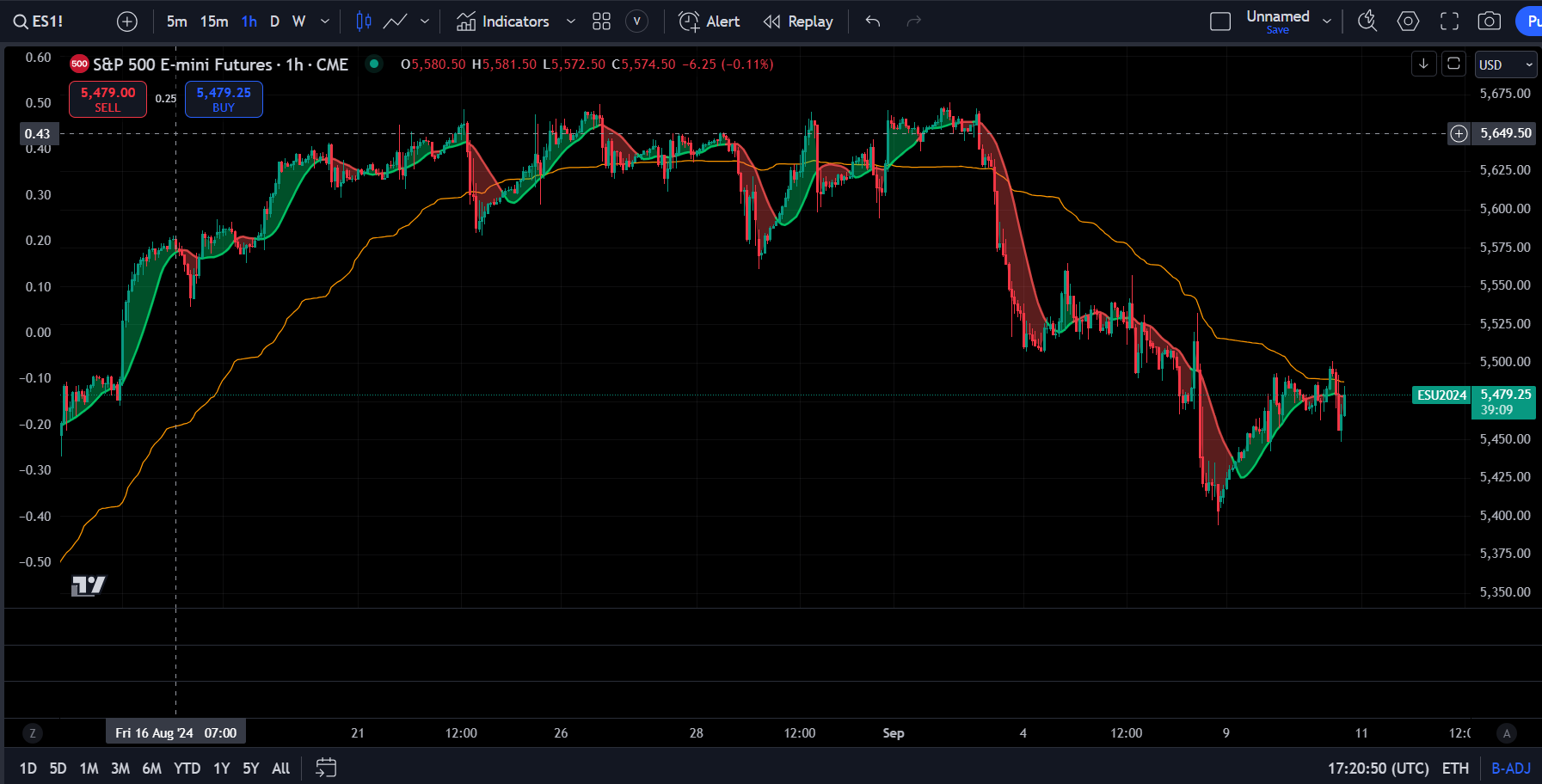
Task: Click the ESU2024 price line label
Action: pos(1441,395)
